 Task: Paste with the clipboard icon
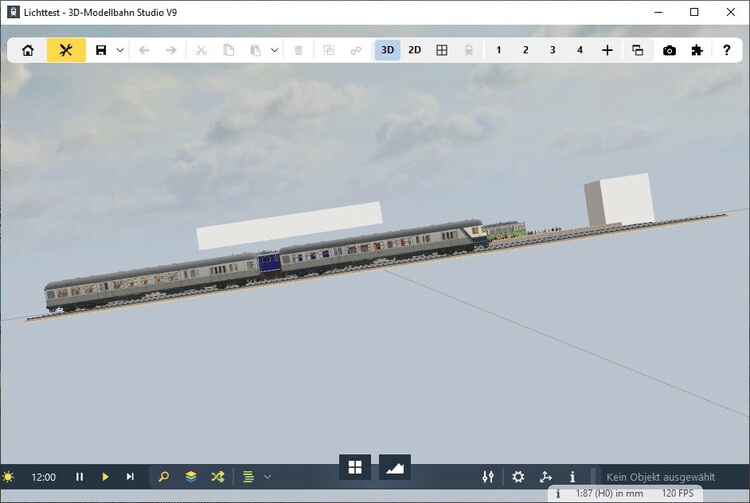255,50
